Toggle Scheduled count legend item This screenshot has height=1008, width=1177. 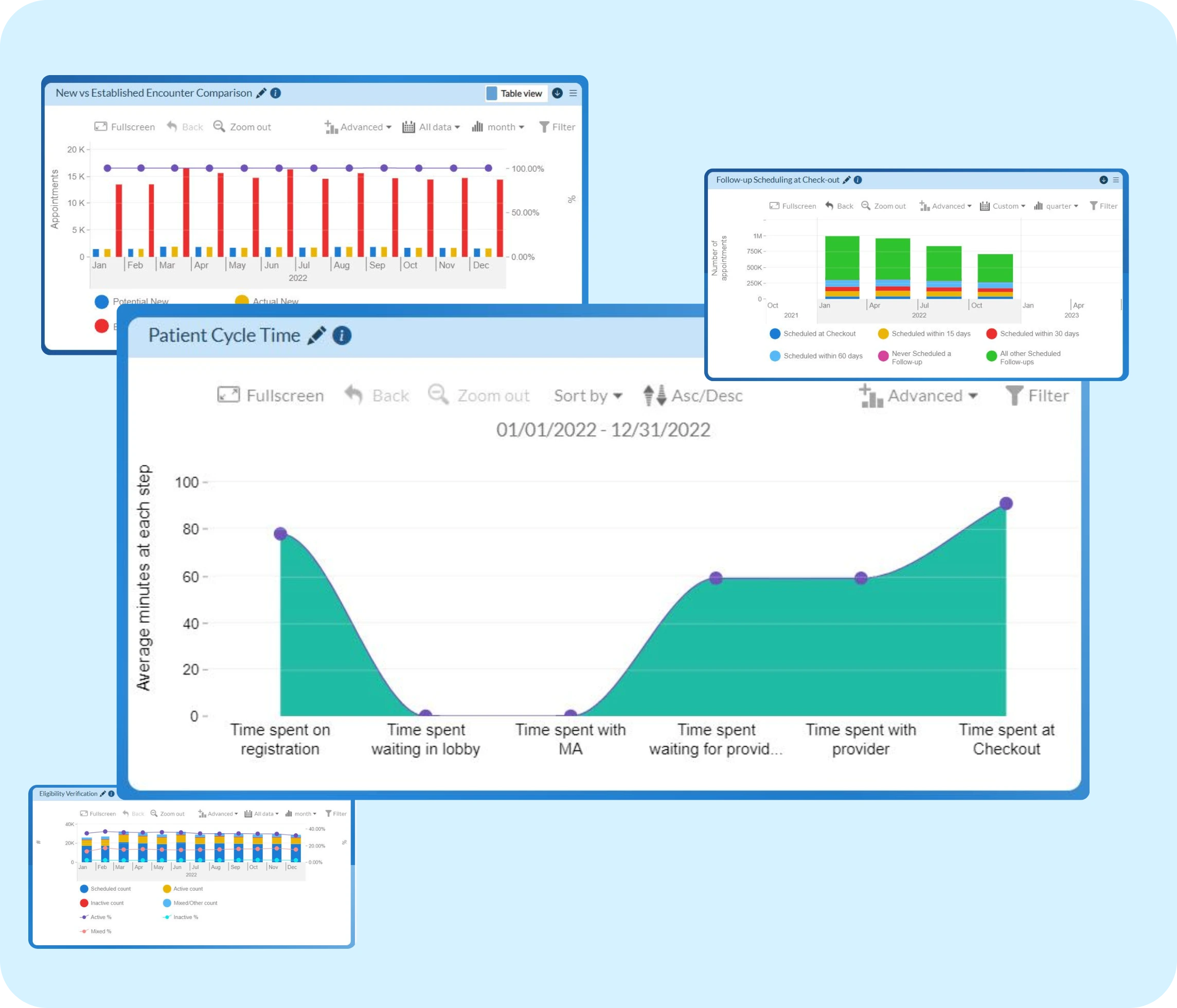(x=105, y=889)
